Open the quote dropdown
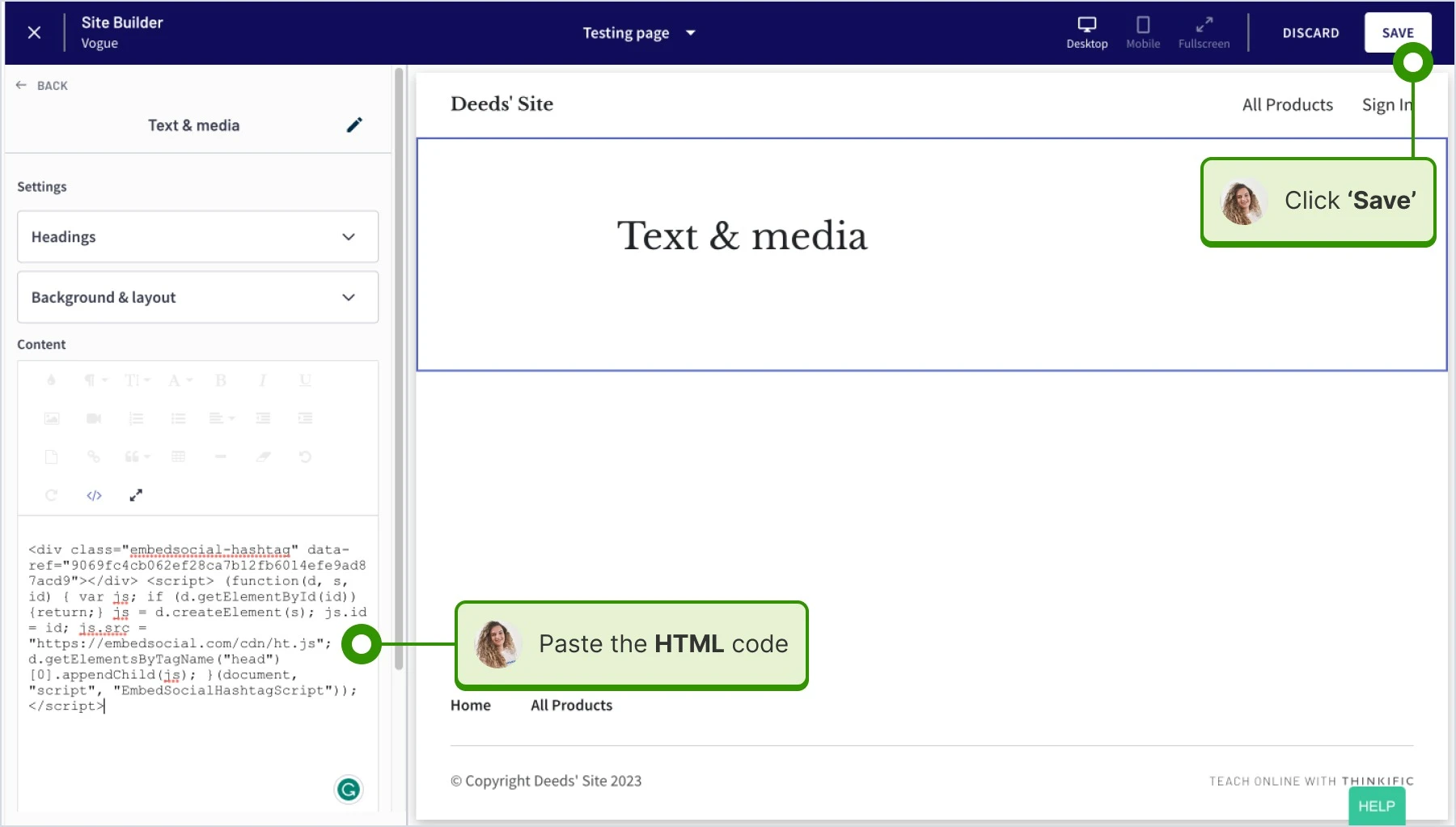Viewport: 1456px width, 827px height. 137,457
